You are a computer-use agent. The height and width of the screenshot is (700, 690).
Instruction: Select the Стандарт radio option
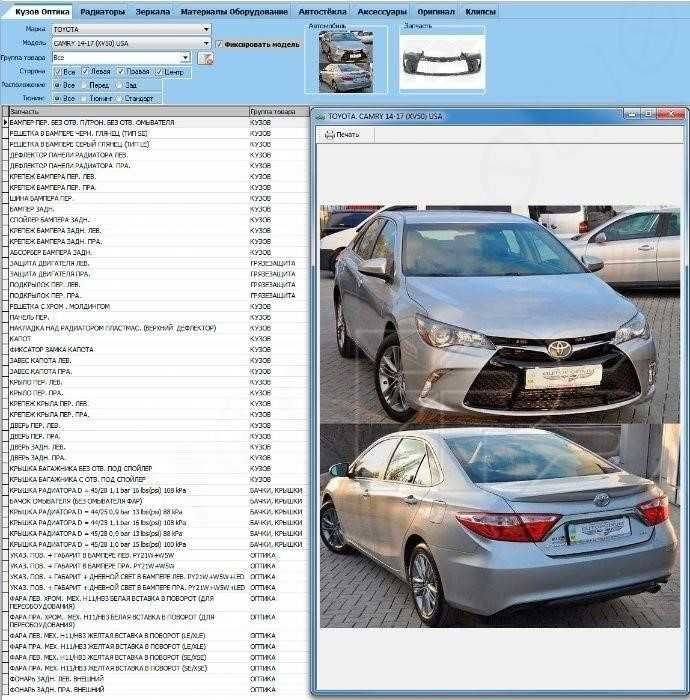[119, 99]
